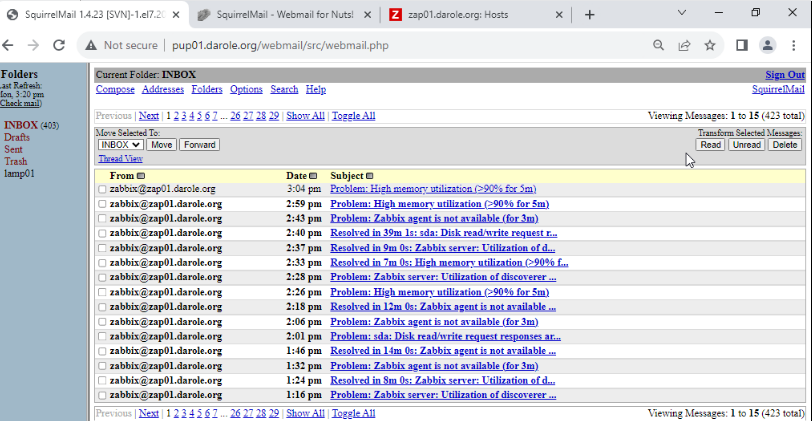Open the lamp01 folder
The width and height of the screenshot is (812, 421).
[19, 173]
